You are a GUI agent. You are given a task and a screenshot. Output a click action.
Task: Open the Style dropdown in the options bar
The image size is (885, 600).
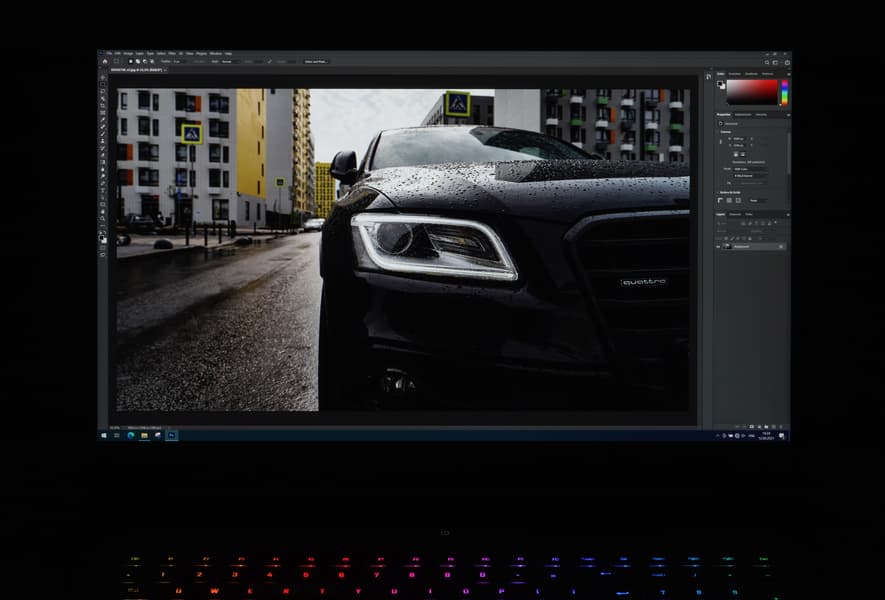[231, 62]
